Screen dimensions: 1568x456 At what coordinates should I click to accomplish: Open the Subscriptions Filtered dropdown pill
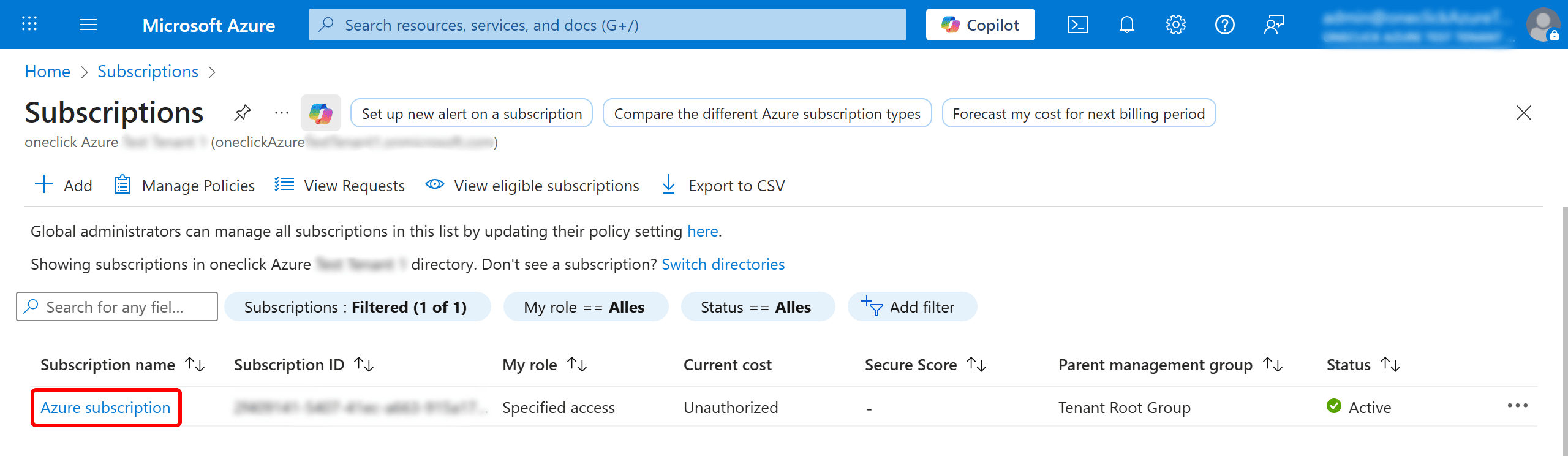tap(357, 307)
